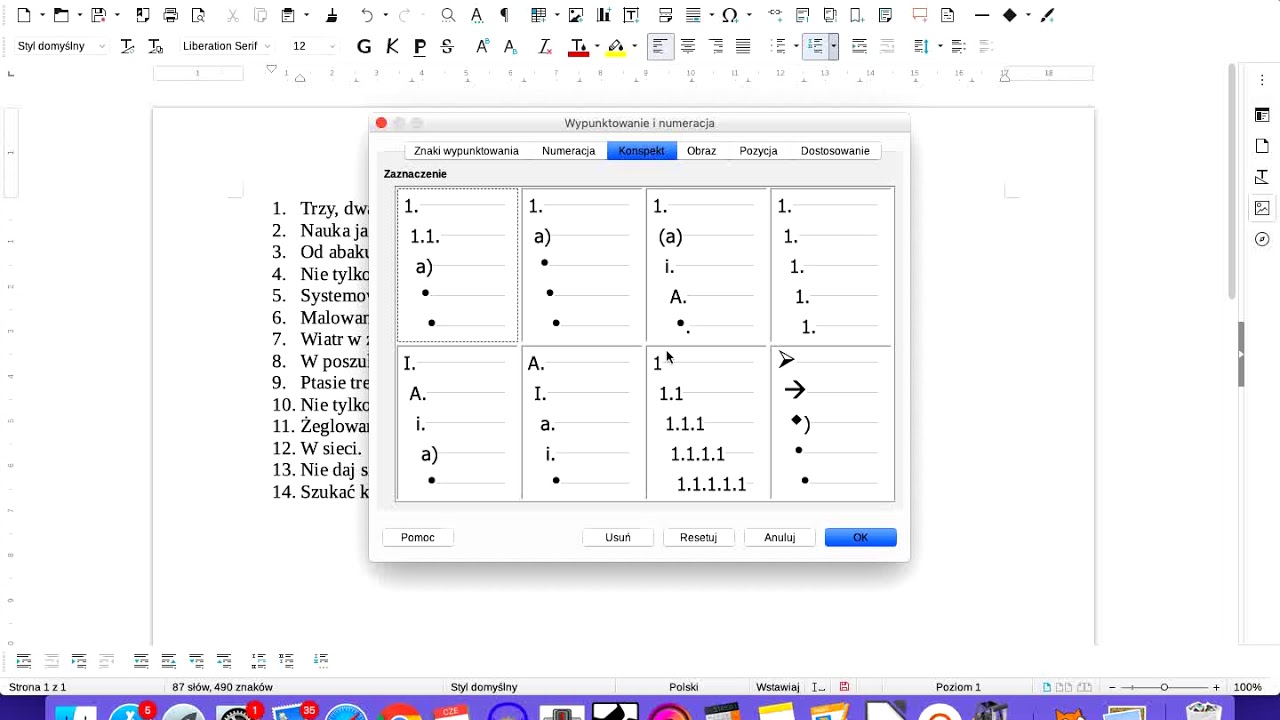Viewport: 1280px width, 720px height.
Task: Confirm dialog with OK button
Action: click(x=860, y=537)
